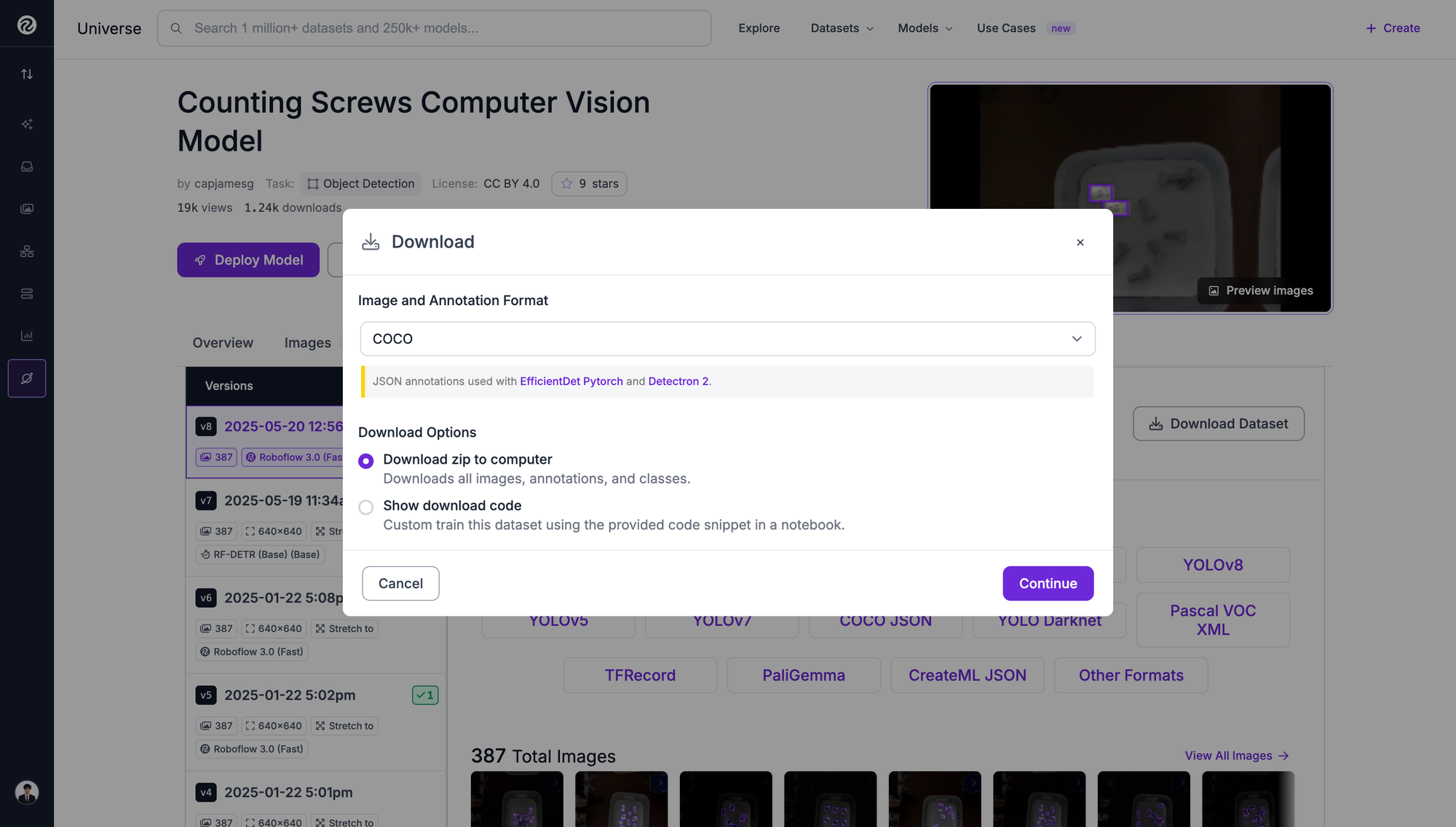Switch to the Images tab
The height and width of the screenshot is (827, 1456).
(x=307, y=343)
